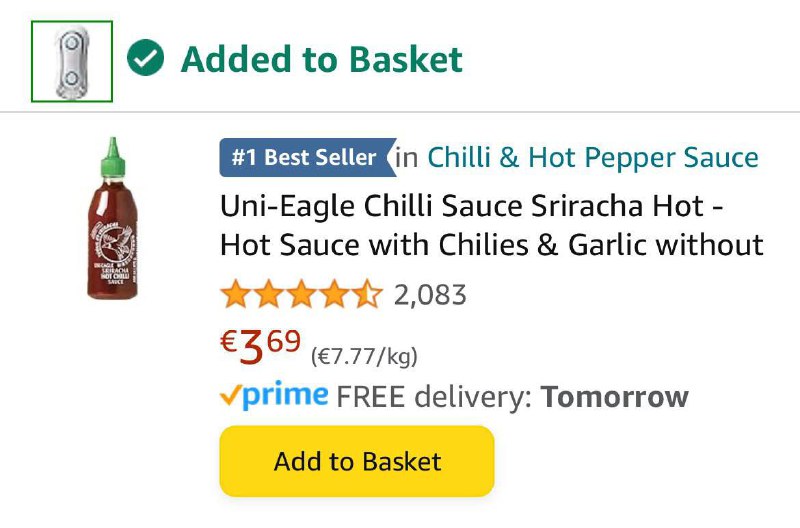800x528 pixels.
Task: Click the "#1 Best Seller" badge
Action: [x=305, y=158]
